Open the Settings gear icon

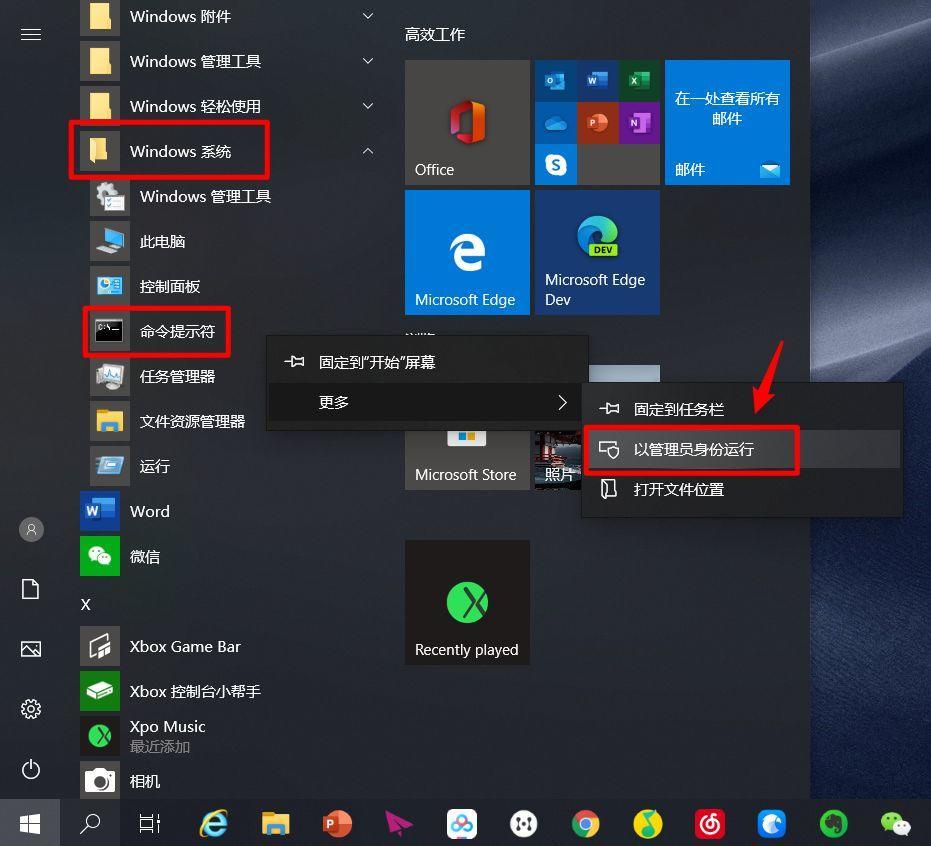[x=31, y=709]
